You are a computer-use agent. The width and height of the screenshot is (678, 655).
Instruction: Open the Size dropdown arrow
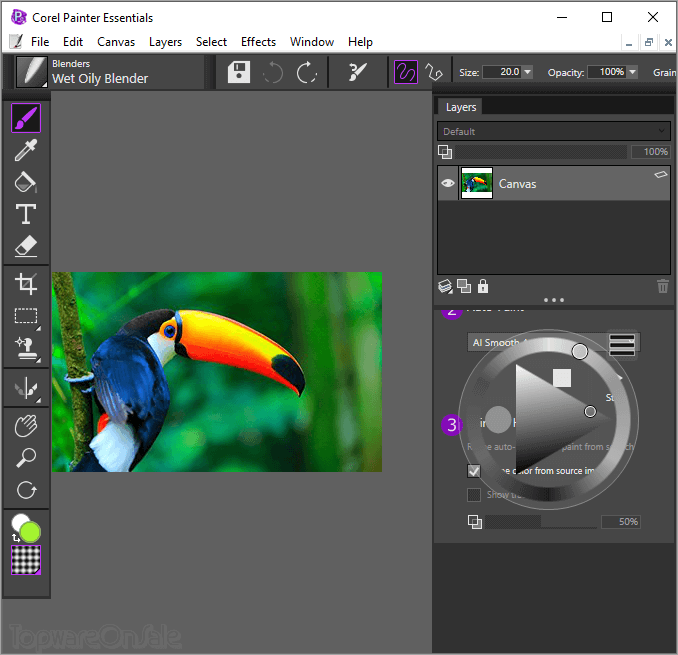528,72
